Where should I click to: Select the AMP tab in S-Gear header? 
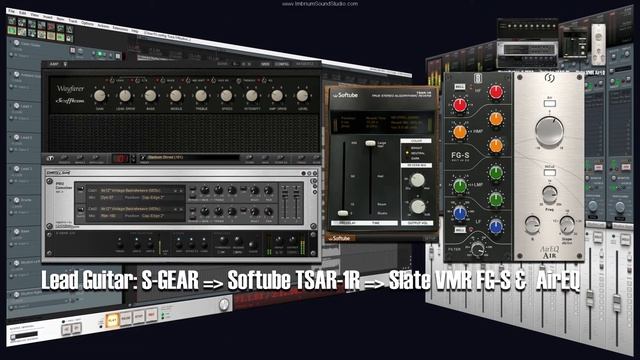pos(54,64)
